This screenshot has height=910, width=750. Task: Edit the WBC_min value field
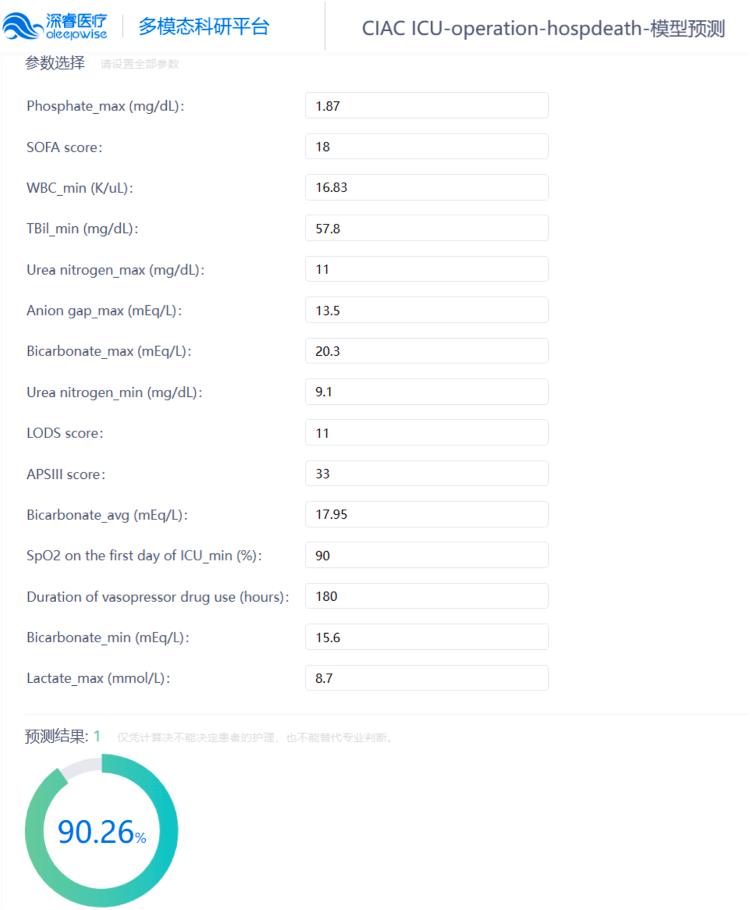click(x=427, y=187)
